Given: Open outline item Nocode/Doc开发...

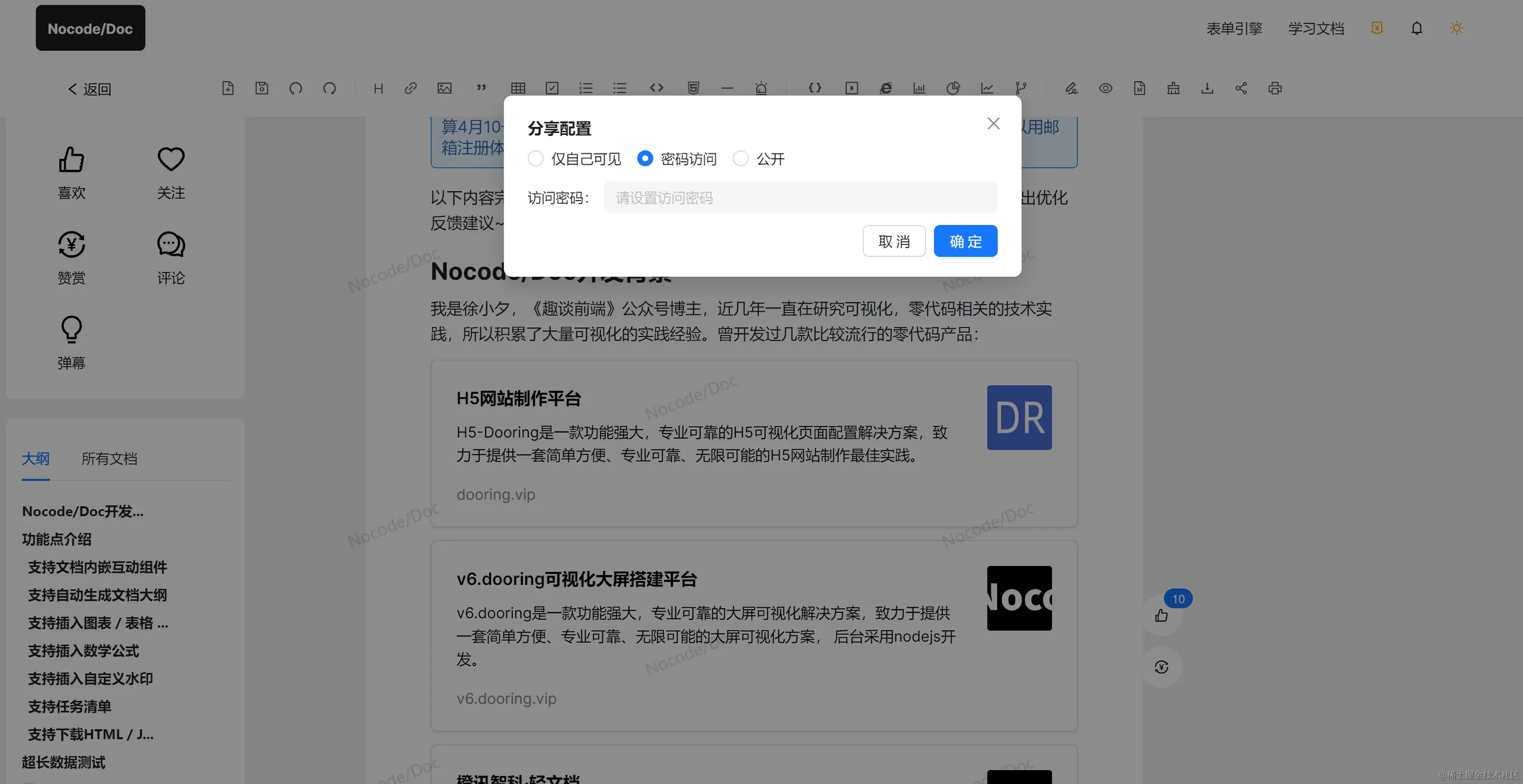Looking at the screenshot, I should point(83,512).
